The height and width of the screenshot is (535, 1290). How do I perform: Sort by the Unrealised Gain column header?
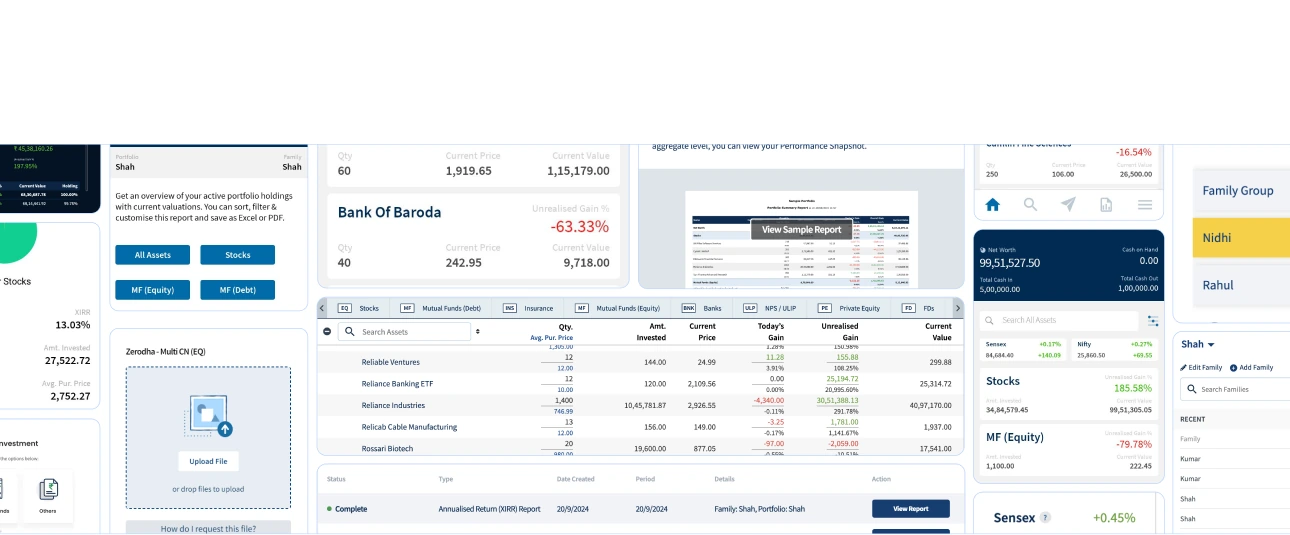(839, 332)
